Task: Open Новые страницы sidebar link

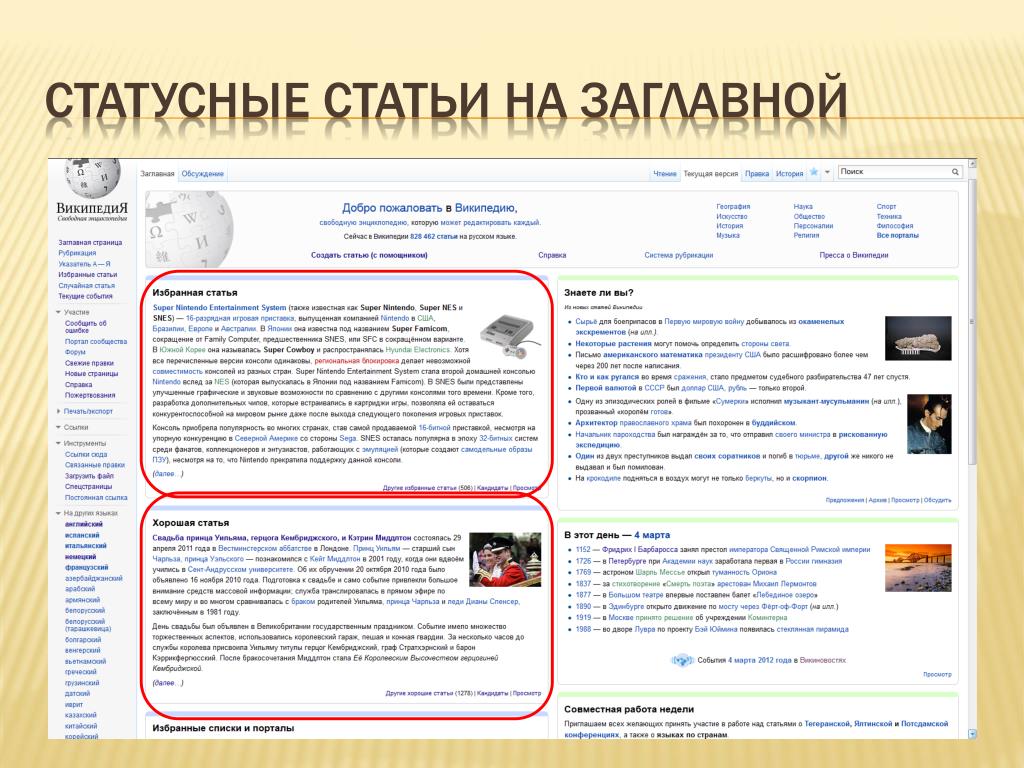Action: click(91, 374)
